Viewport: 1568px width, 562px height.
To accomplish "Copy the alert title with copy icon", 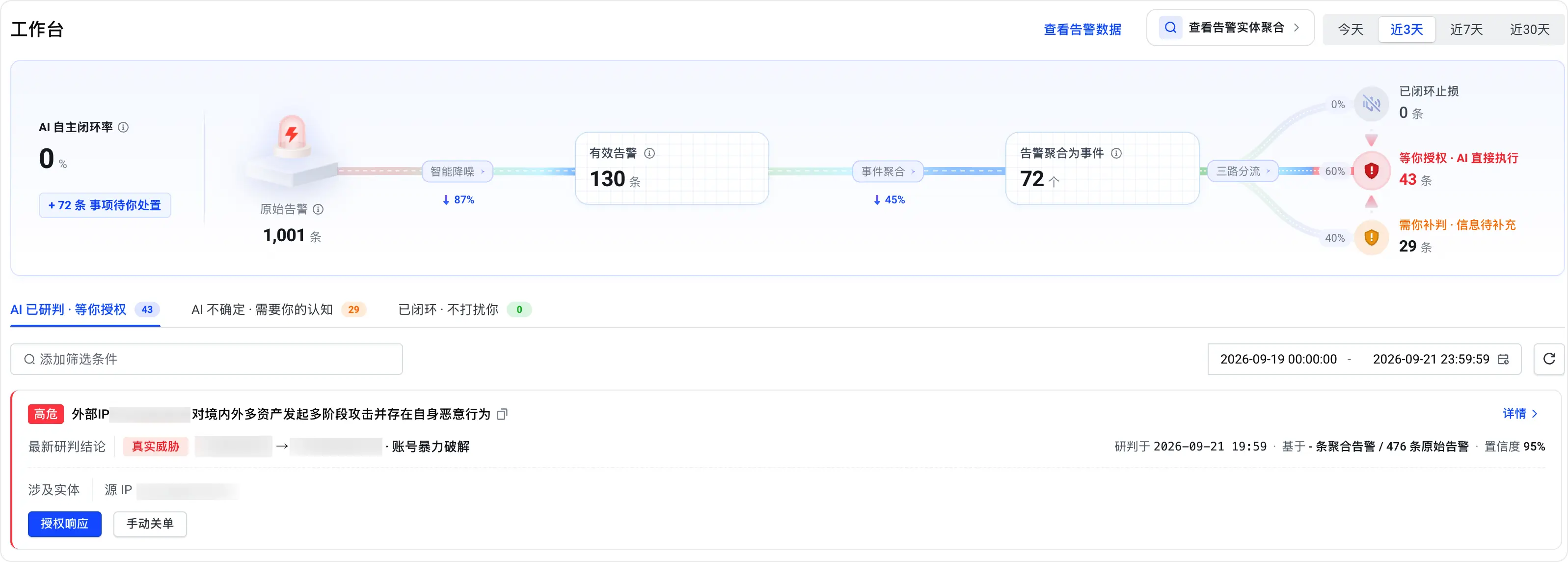I will tap(502, 415).
